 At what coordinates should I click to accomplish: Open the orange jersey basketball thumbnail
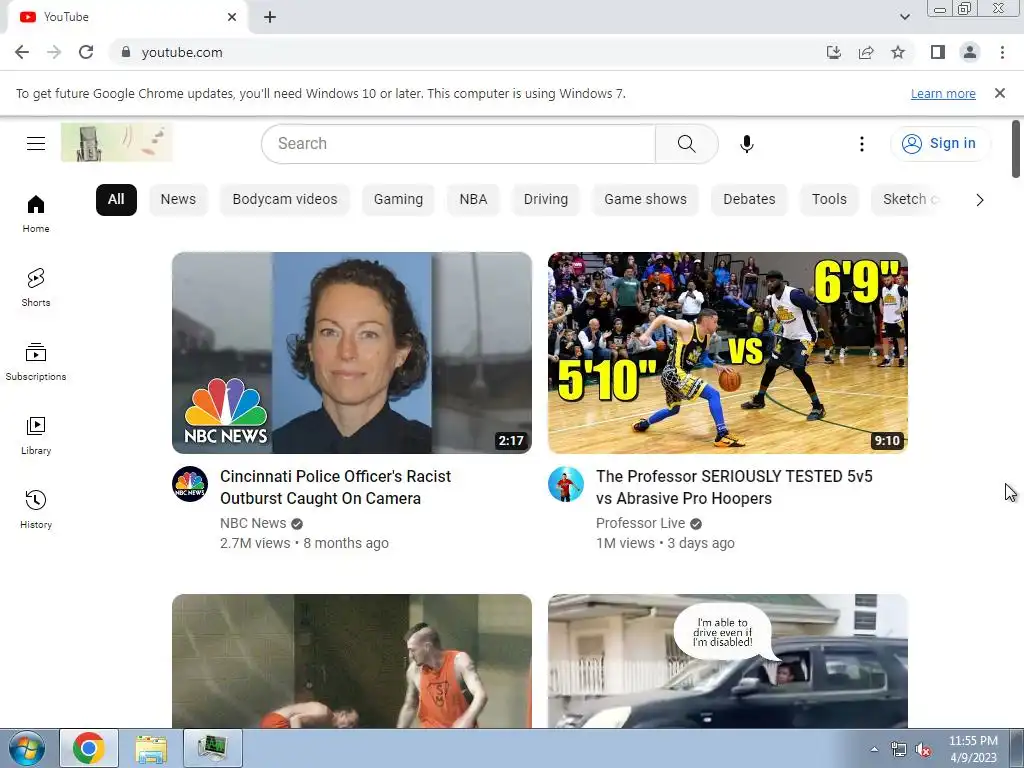pos(352,661)
